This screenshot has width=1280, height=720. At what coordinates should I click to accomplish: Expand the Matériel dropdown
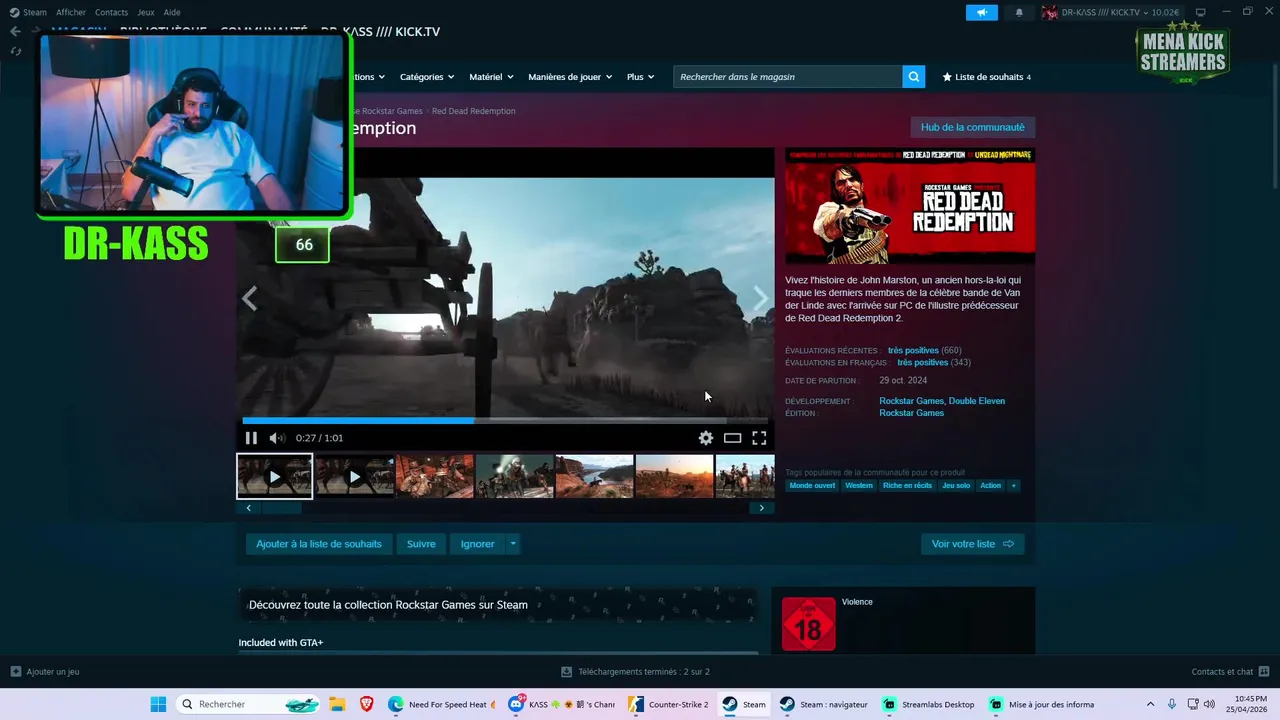[491, 77]
